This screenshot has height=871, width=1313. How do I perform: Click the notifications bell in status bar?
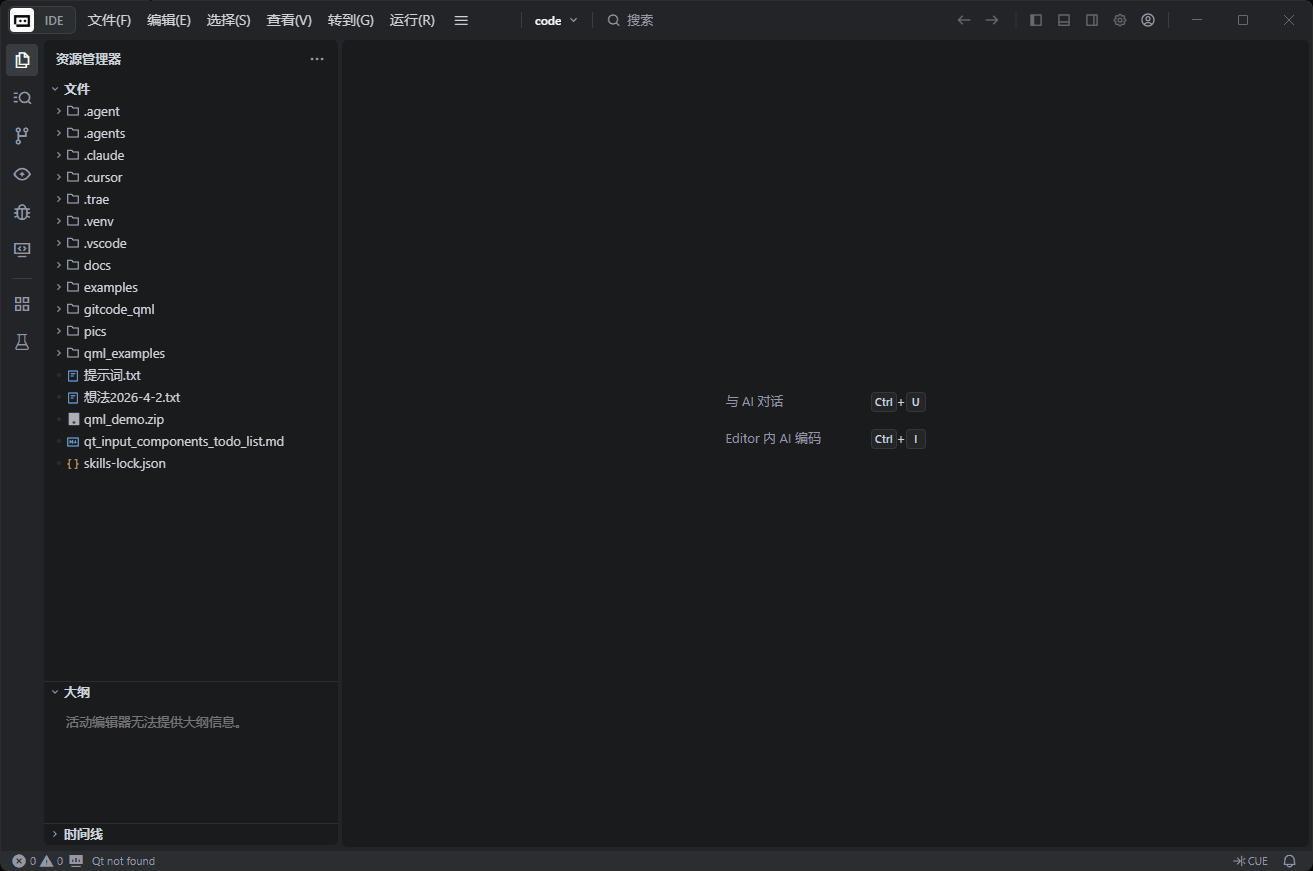pyautogui.click(x=1290, y=861)
